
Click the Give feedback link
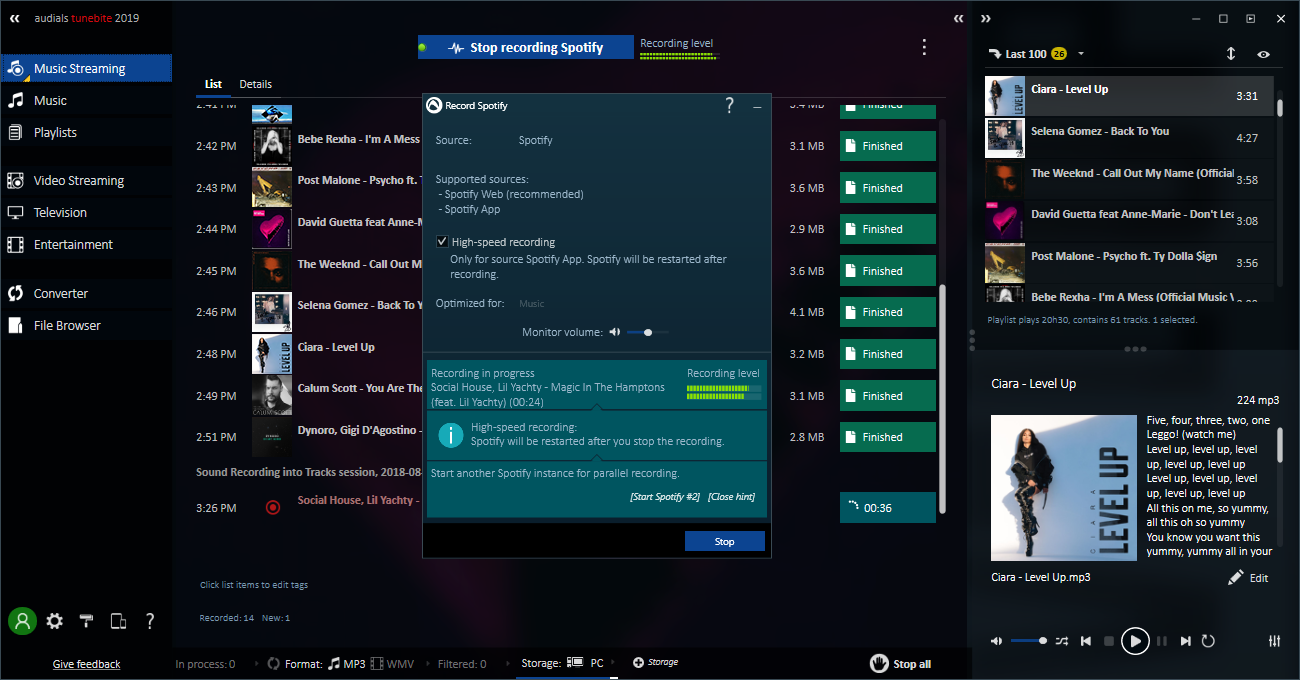[86, 664]
